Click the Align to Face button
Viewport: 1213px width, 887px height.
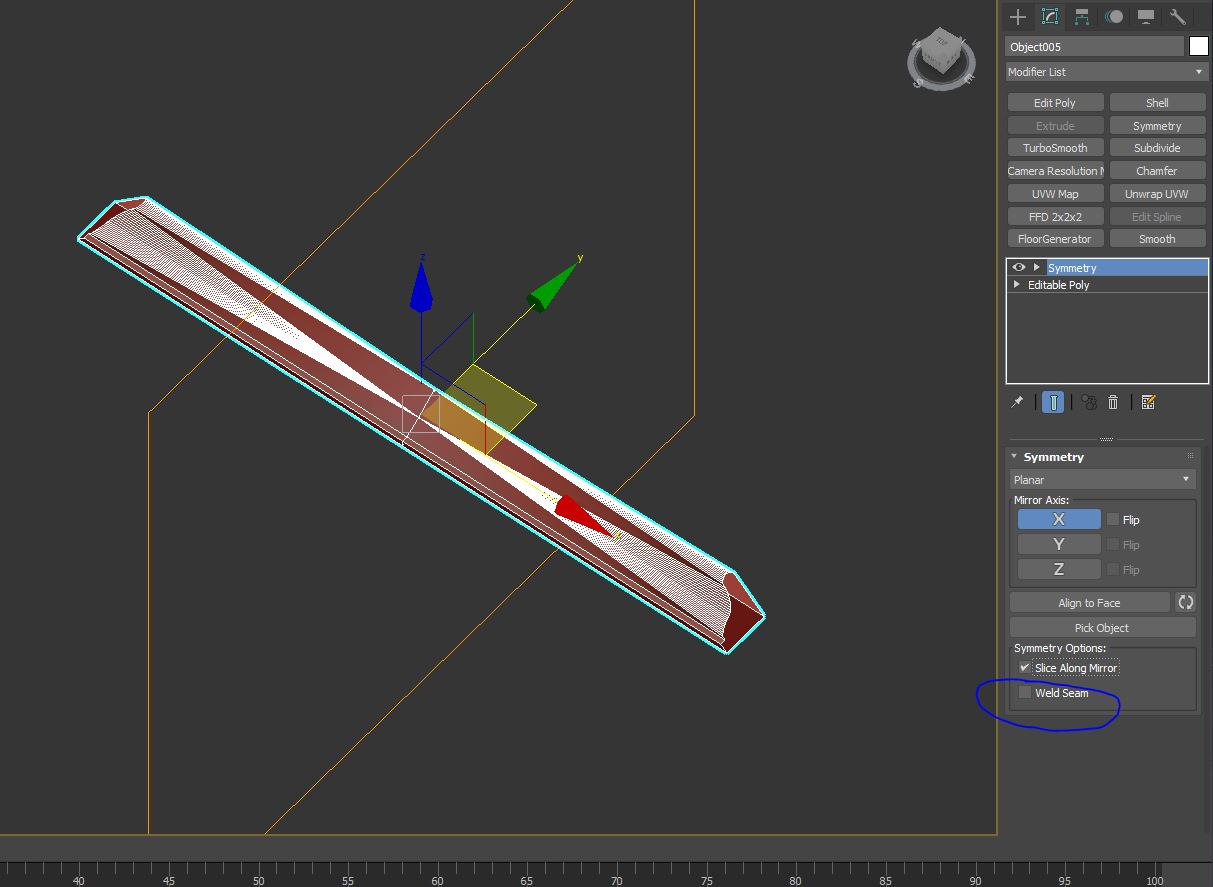[1089, 602]
